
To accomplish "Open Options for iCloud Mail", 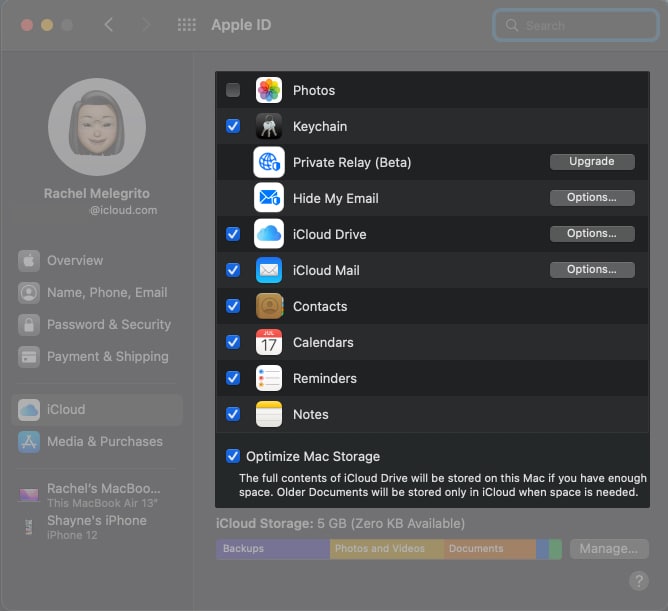I will click(592, 270).
